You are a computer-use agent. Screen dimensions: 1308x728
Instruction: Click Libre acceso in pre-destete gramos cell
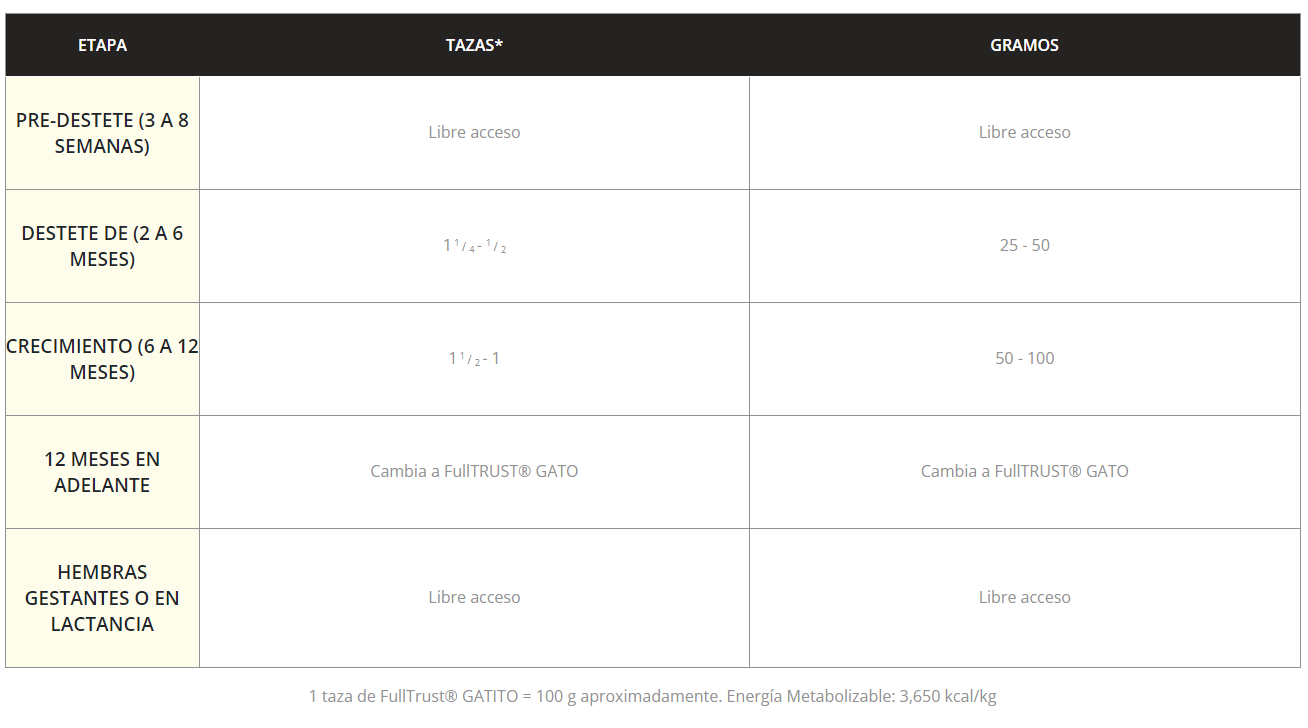(x=1024, y=132)
